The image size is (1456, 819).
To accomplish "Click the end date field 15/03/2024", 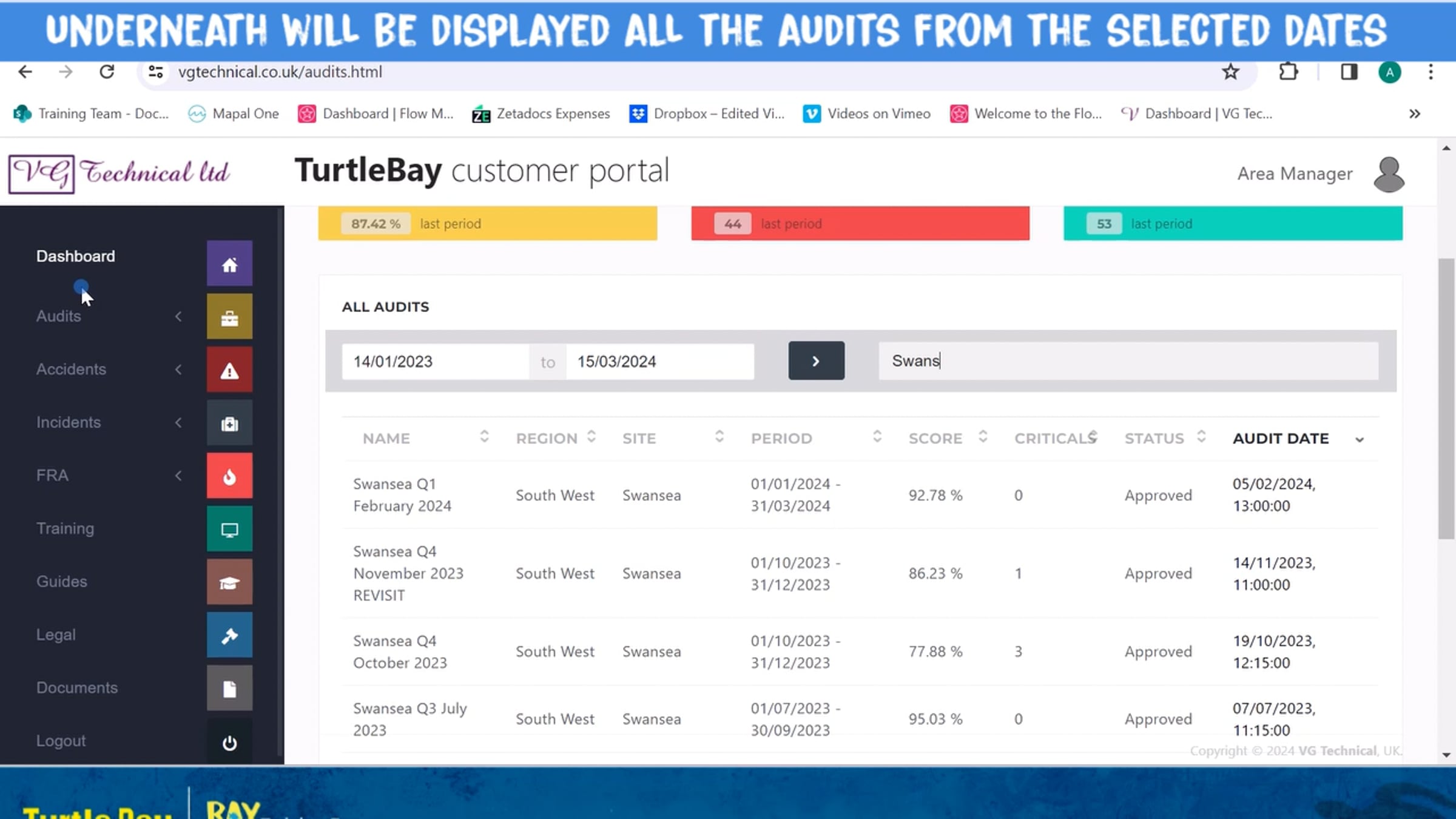I will pyautogui.click(x=660, y=362).
